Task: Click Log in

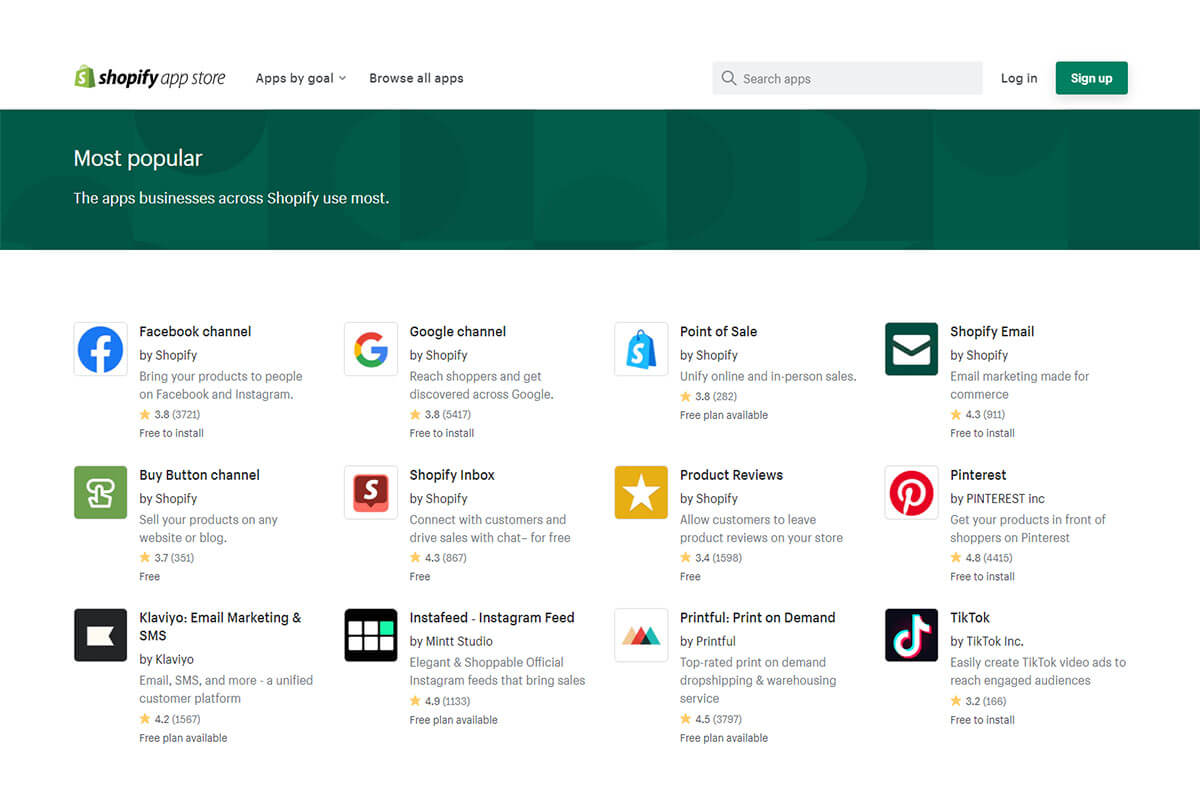Action: 1019,78
